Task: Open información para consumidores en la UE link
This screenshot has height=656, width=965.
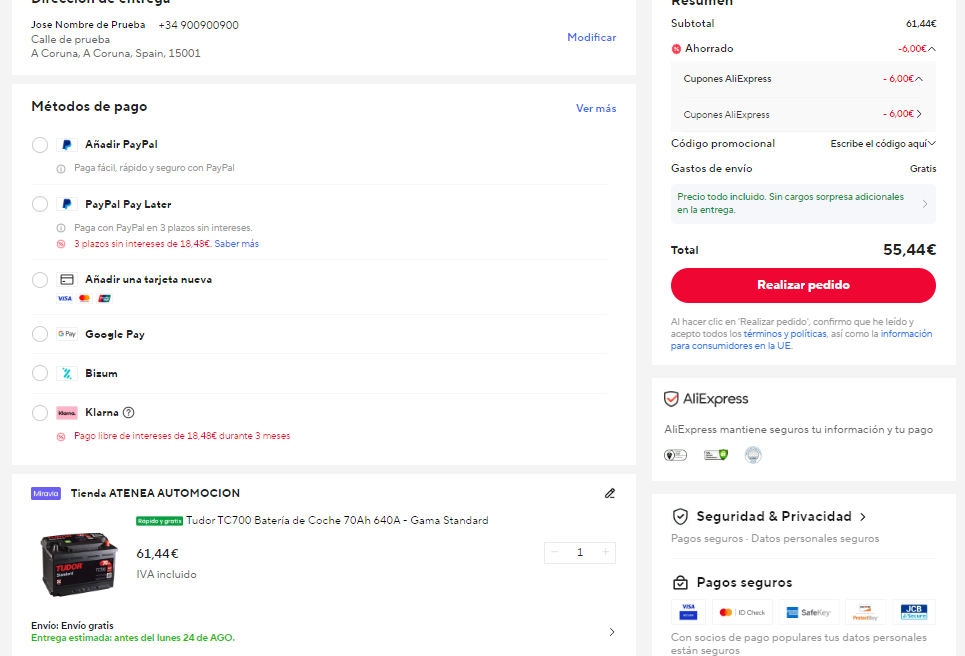Action: [801, 340]
